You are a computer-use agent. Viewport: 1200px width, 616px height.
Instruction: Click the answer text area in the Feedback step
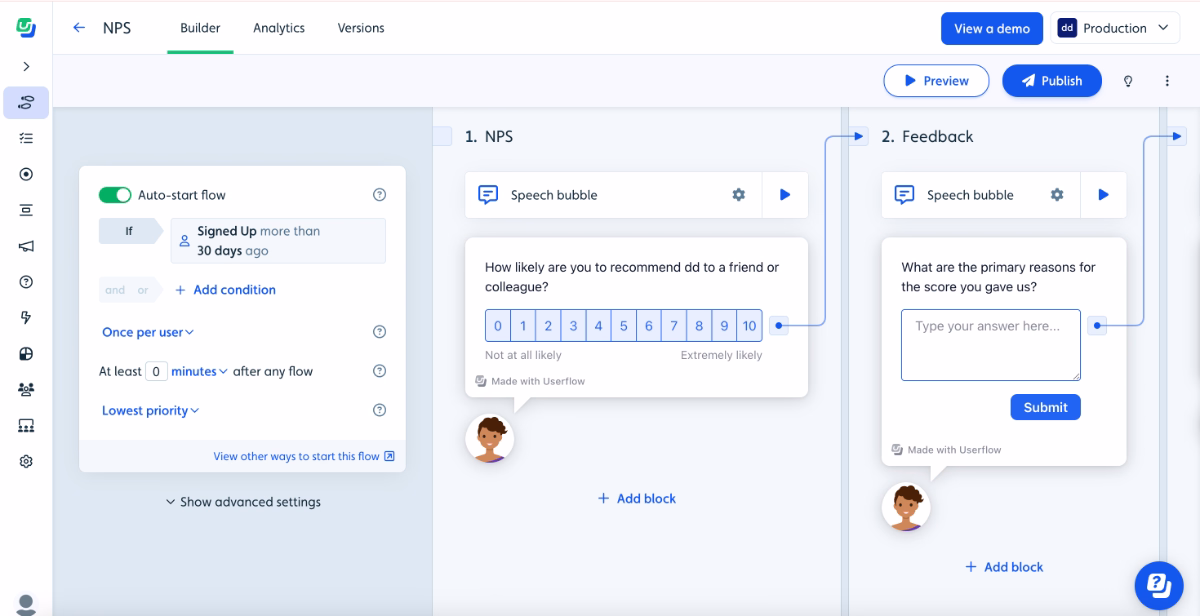[x=990, y=344]
